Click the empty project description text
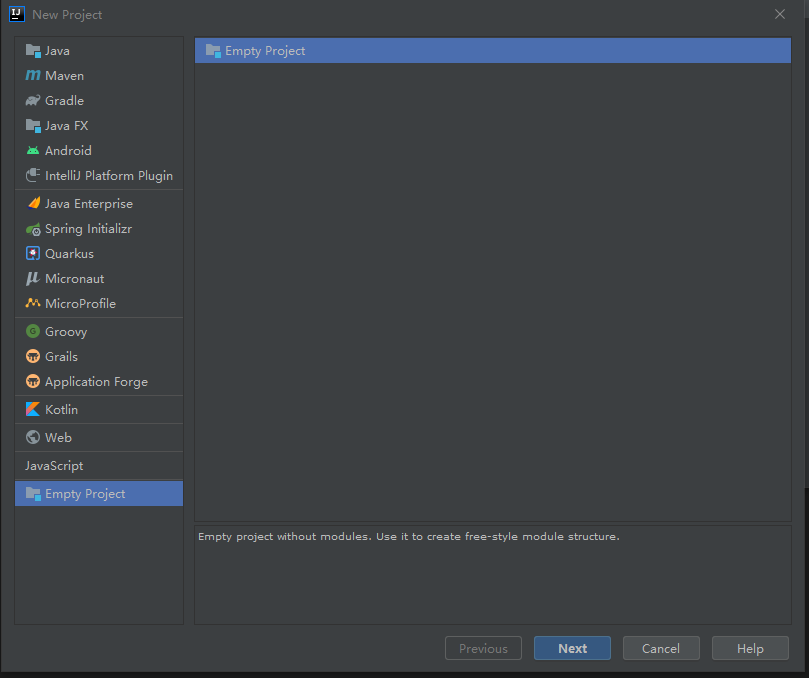 [409, 537]
